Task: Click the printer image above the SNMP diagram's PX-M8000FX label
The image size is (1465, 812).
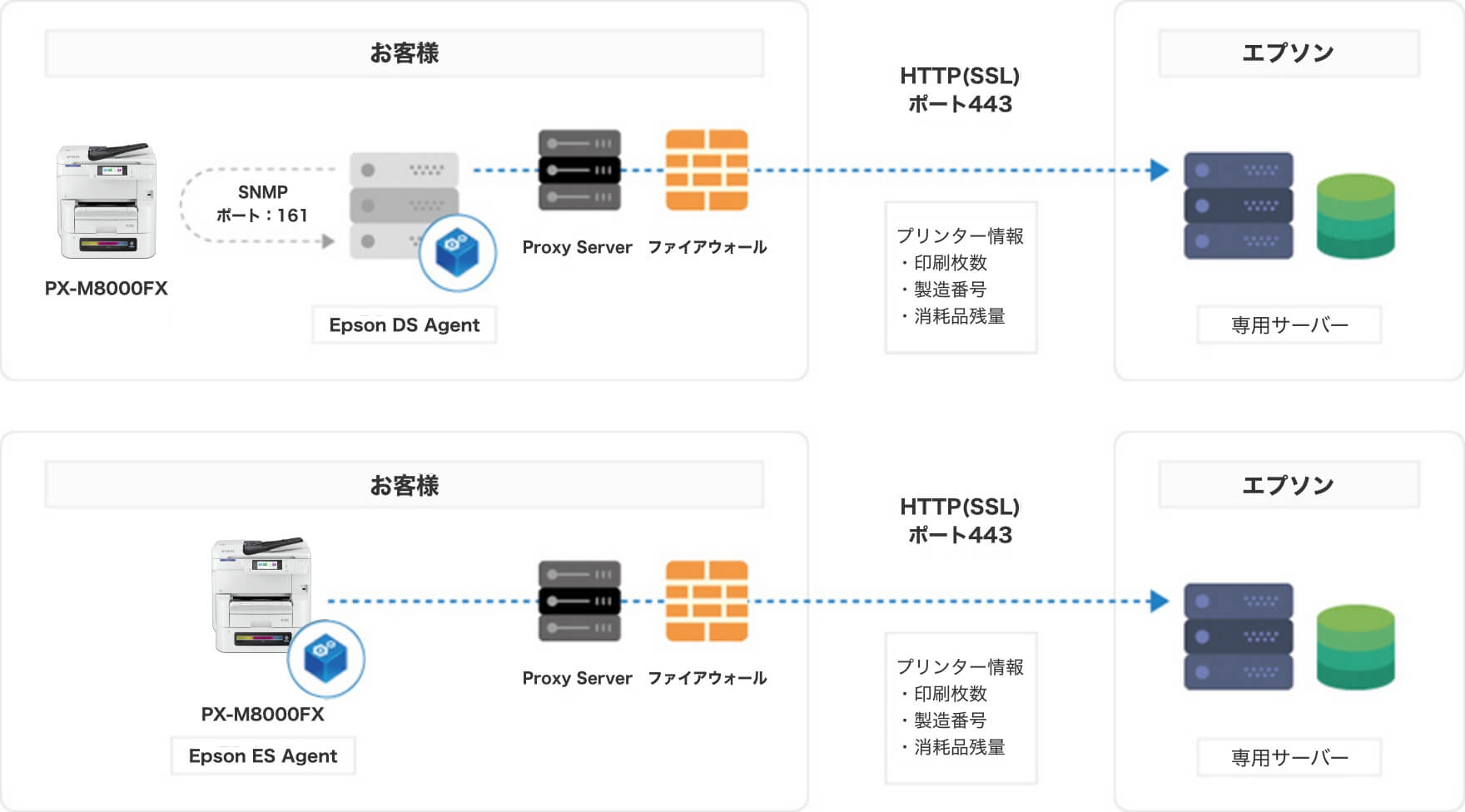Action: coord(107,201)
